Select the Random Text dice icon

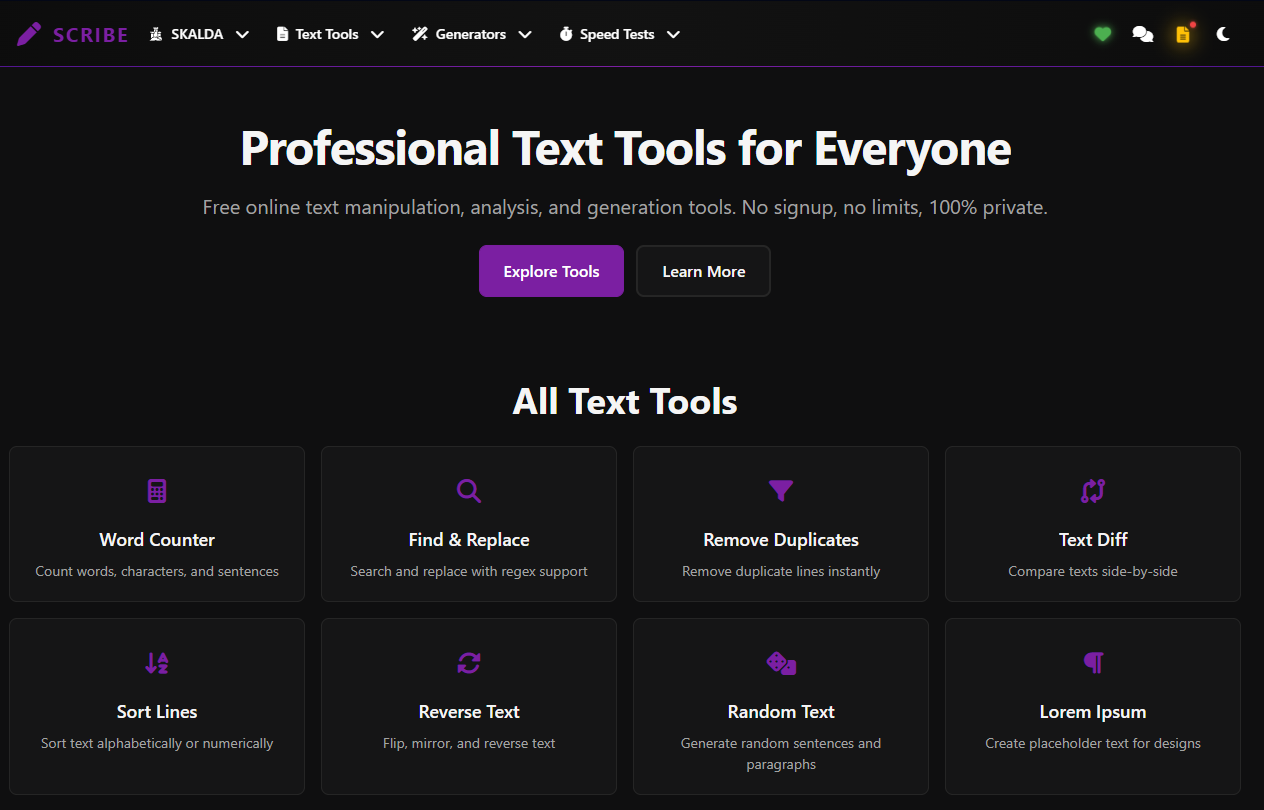click(x=780, y=662)
